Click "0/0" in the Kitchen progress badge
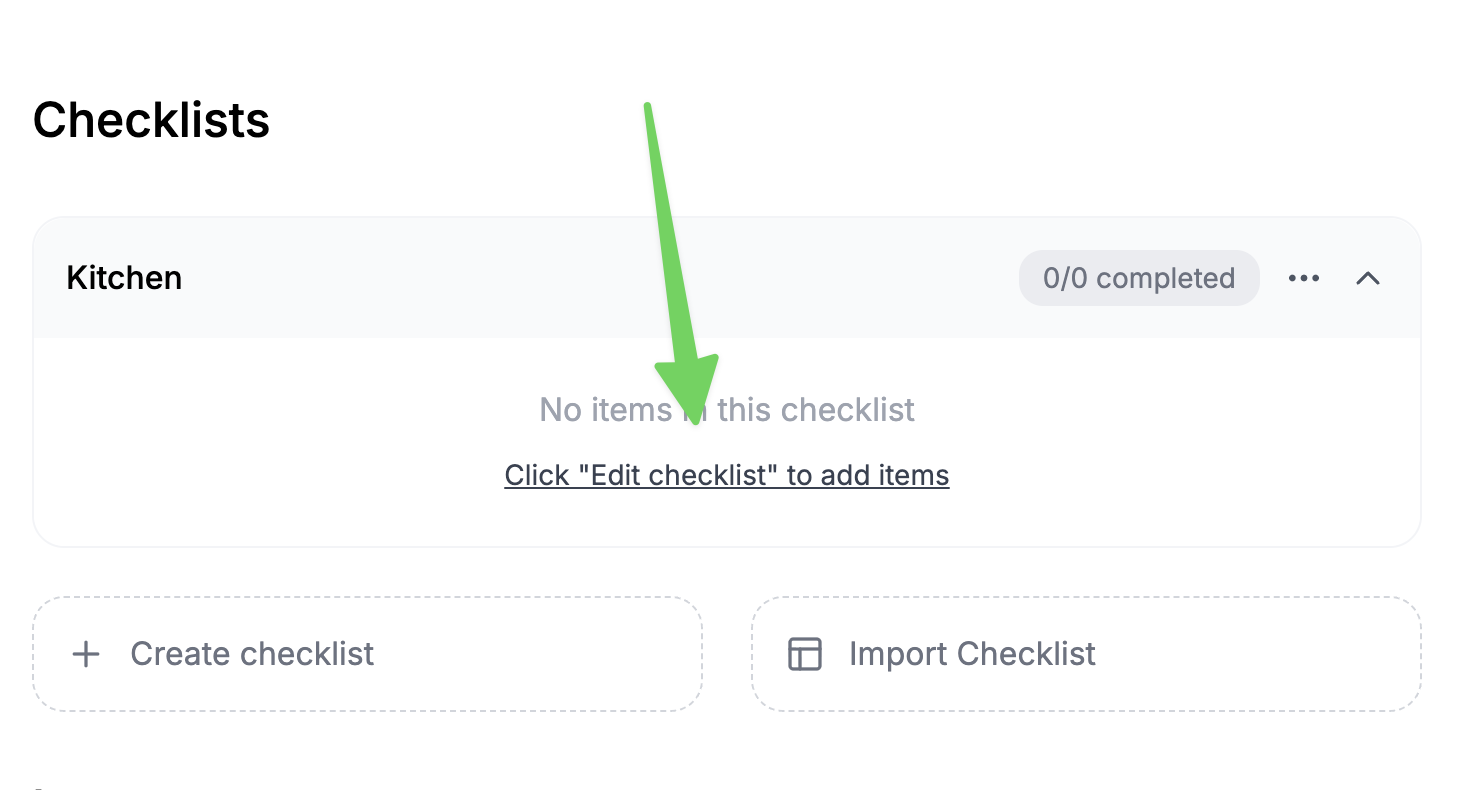The height and width of the screenshot is (790, 1470). pyautogui.click(x=1065, y=278)
